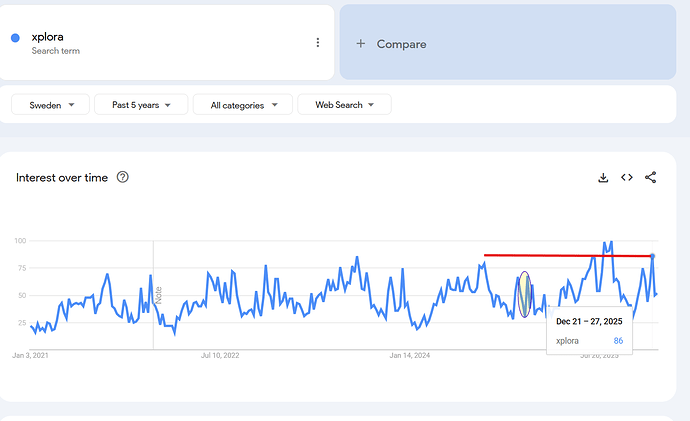The width and height of the screenshot is (690, 421).
Task: Open the Sweden region dropdown
Action: point(50,105)
